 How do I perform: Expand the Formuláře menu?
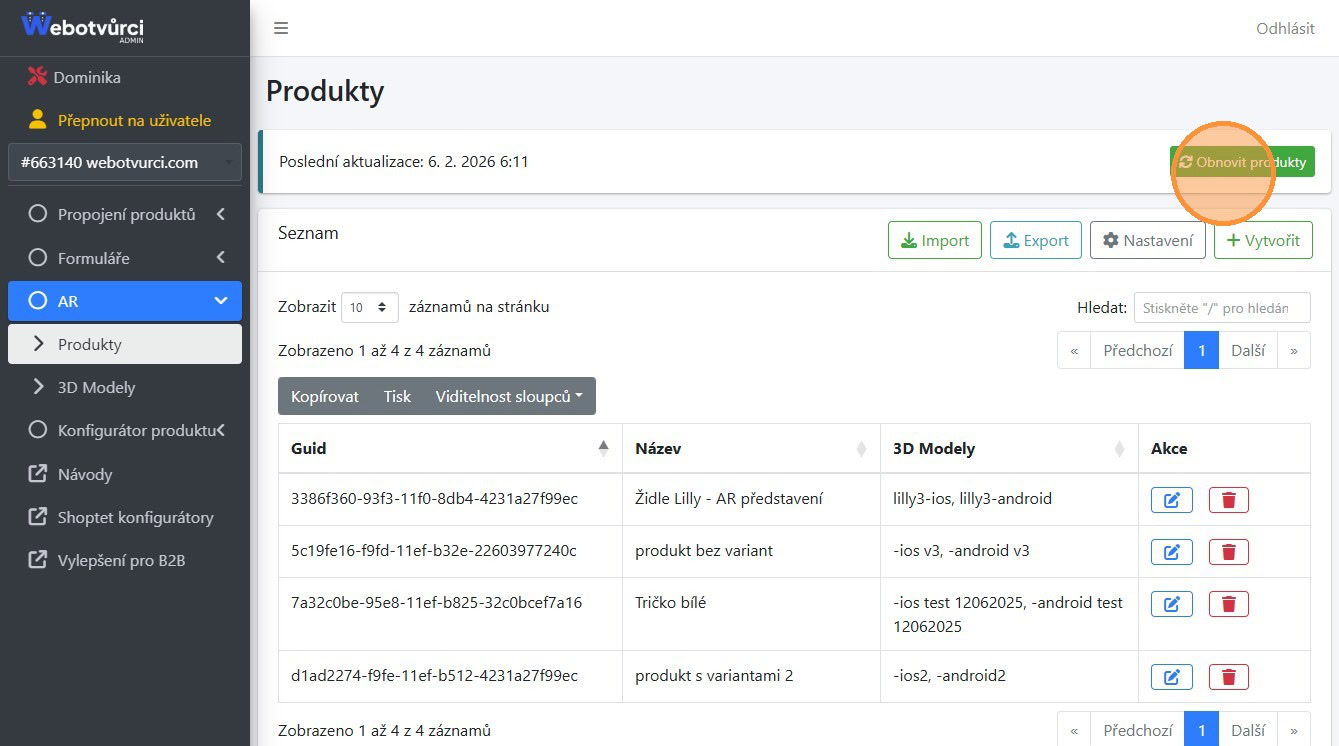124,258
